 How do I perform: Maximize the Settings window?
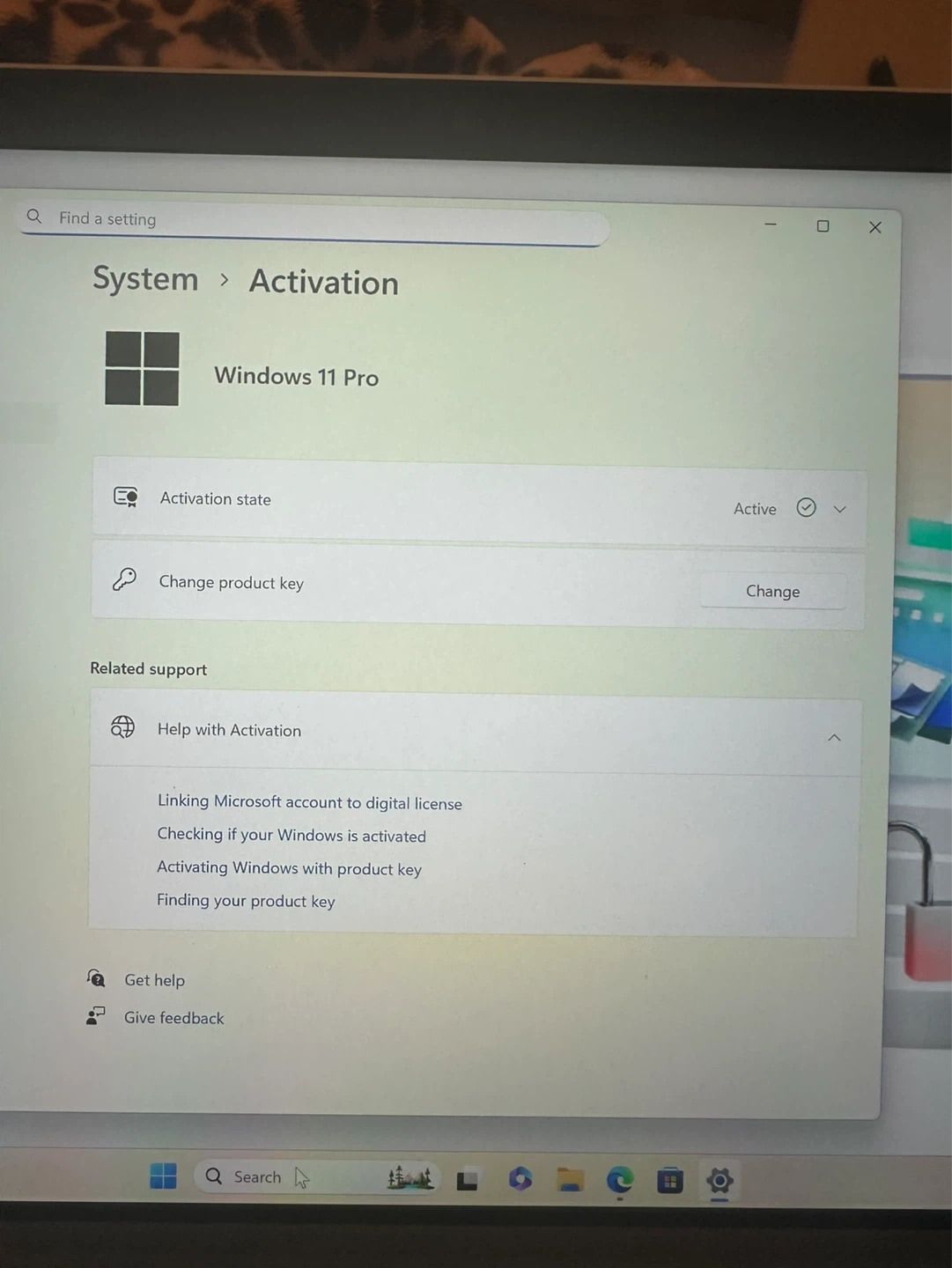(x=823, y=226)
